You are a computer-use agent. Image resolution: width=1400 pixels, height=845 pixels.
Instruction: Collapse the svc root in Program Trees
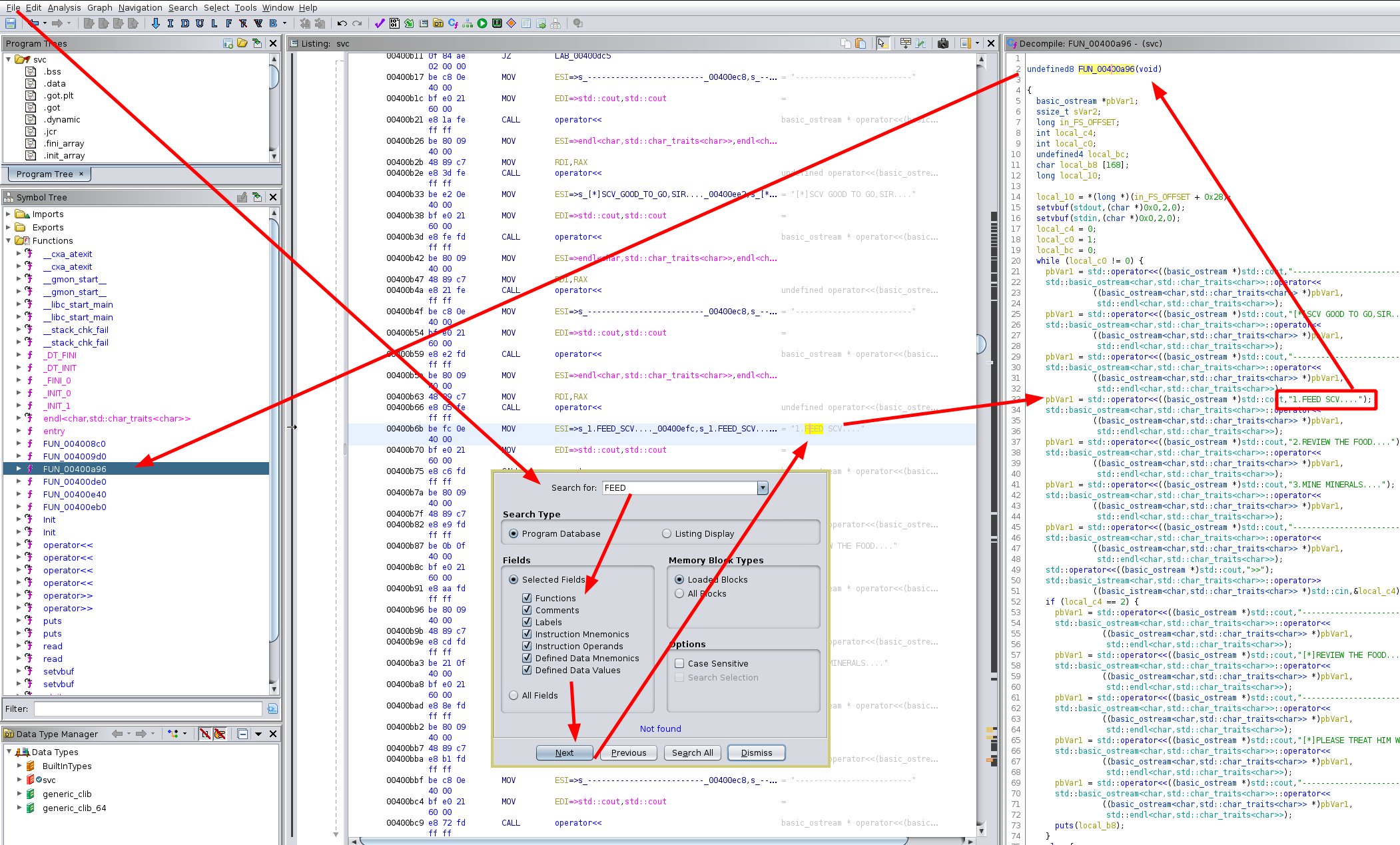8,59
